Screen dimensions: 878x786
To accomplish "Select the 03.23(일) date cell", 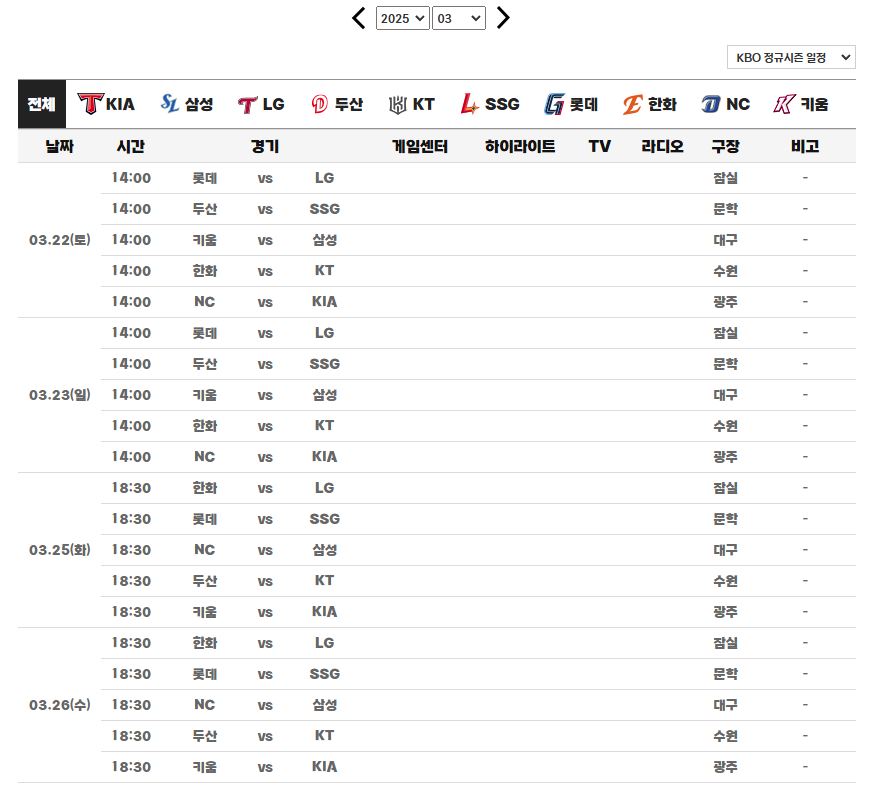I will [59, 395].
